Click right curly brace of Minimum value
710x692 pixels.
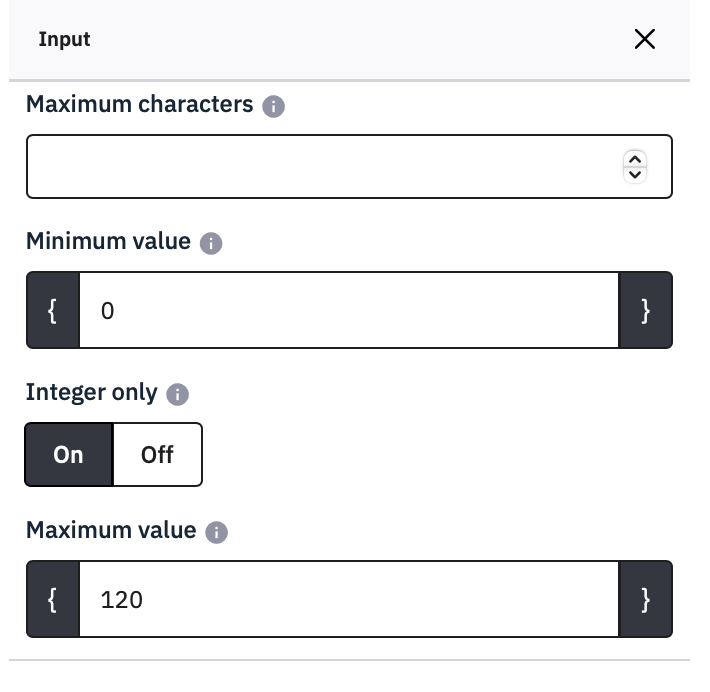click(646, 311)
